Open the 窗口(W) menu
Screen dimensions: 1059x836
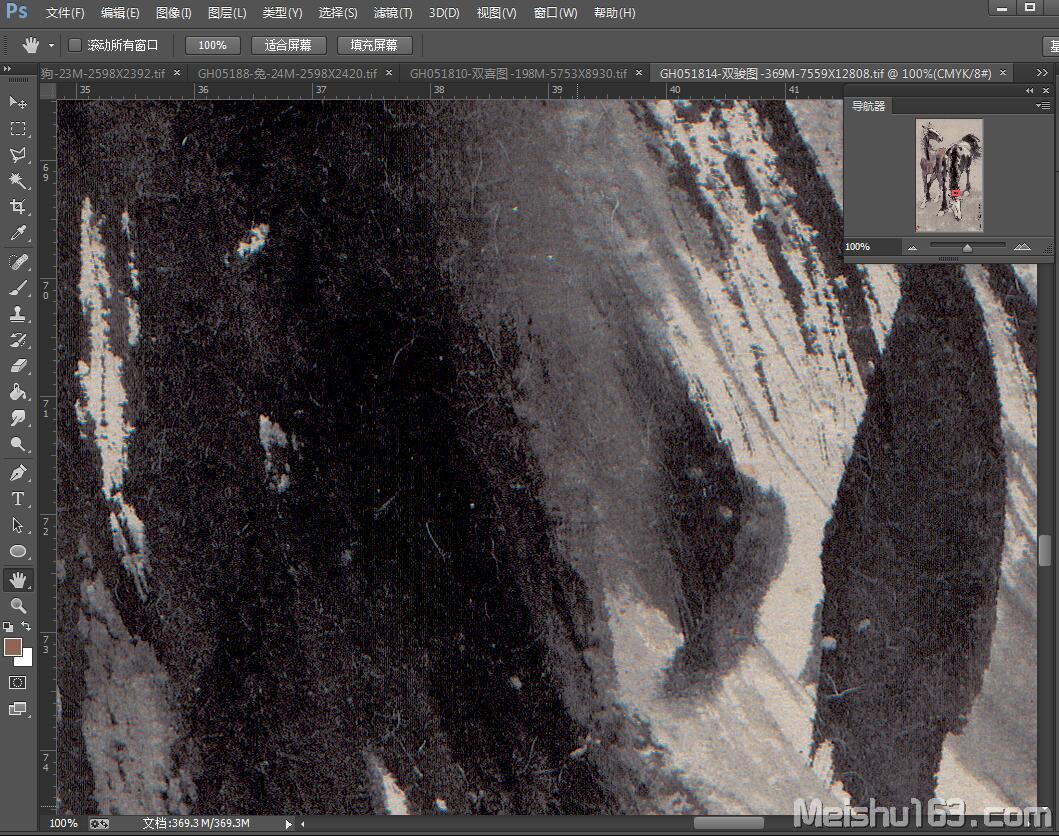[555, 13]
